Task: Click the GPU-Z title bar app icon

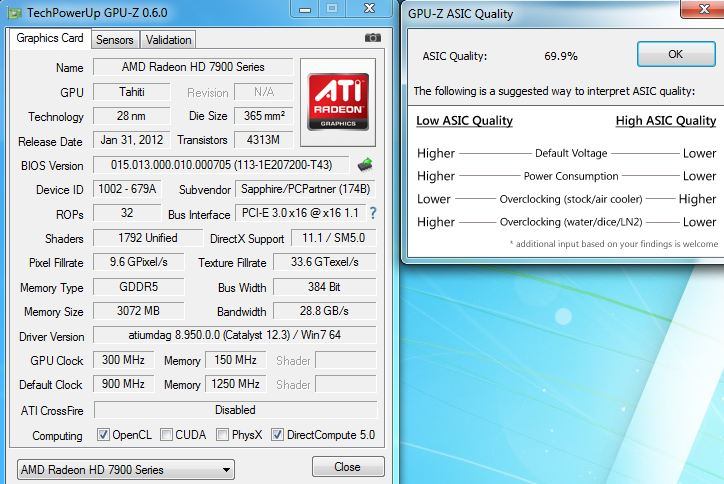Action: point(15,13)
